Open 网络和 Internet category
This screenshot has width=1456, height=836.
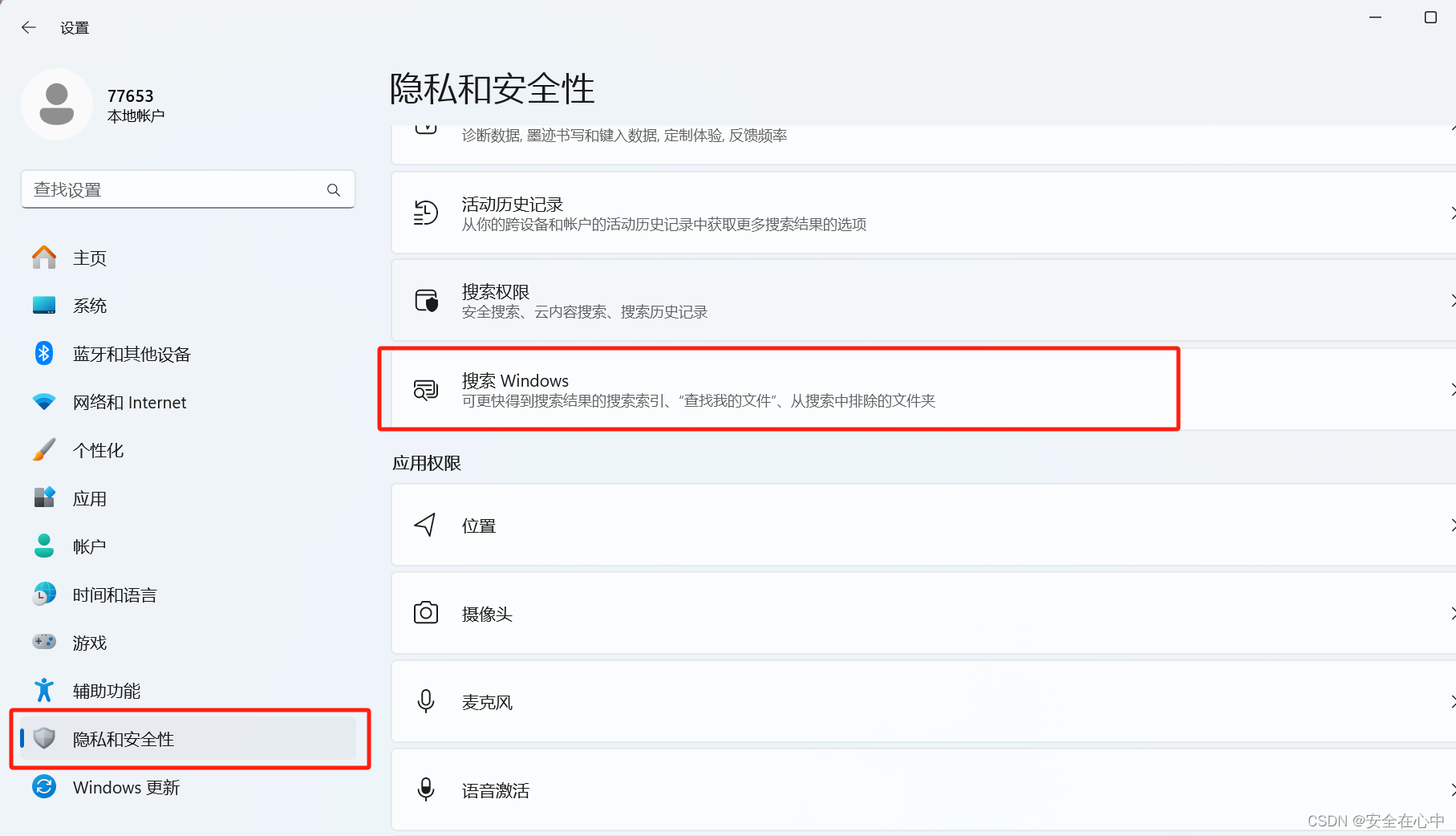point(189,402)
